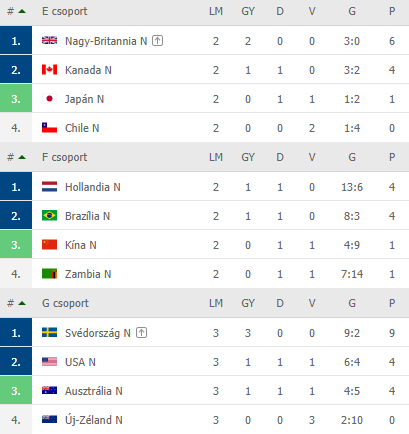Click Ausztrália N team name
This screenshot has height=434, width=409.
coord(94,391)
